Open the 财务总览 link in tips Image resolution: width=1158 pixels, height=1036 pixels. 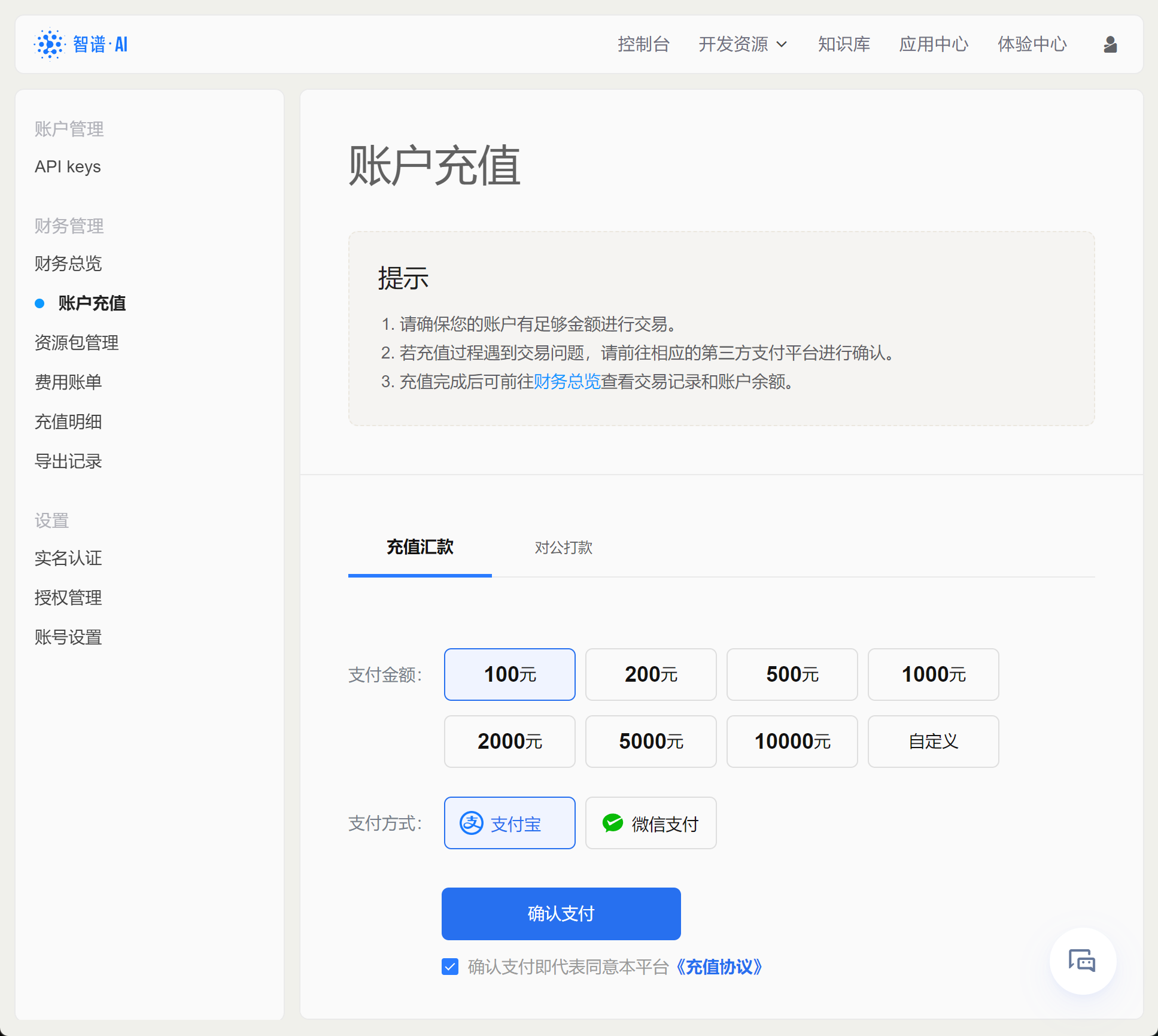pyautogui.click(x=567, y=381)
